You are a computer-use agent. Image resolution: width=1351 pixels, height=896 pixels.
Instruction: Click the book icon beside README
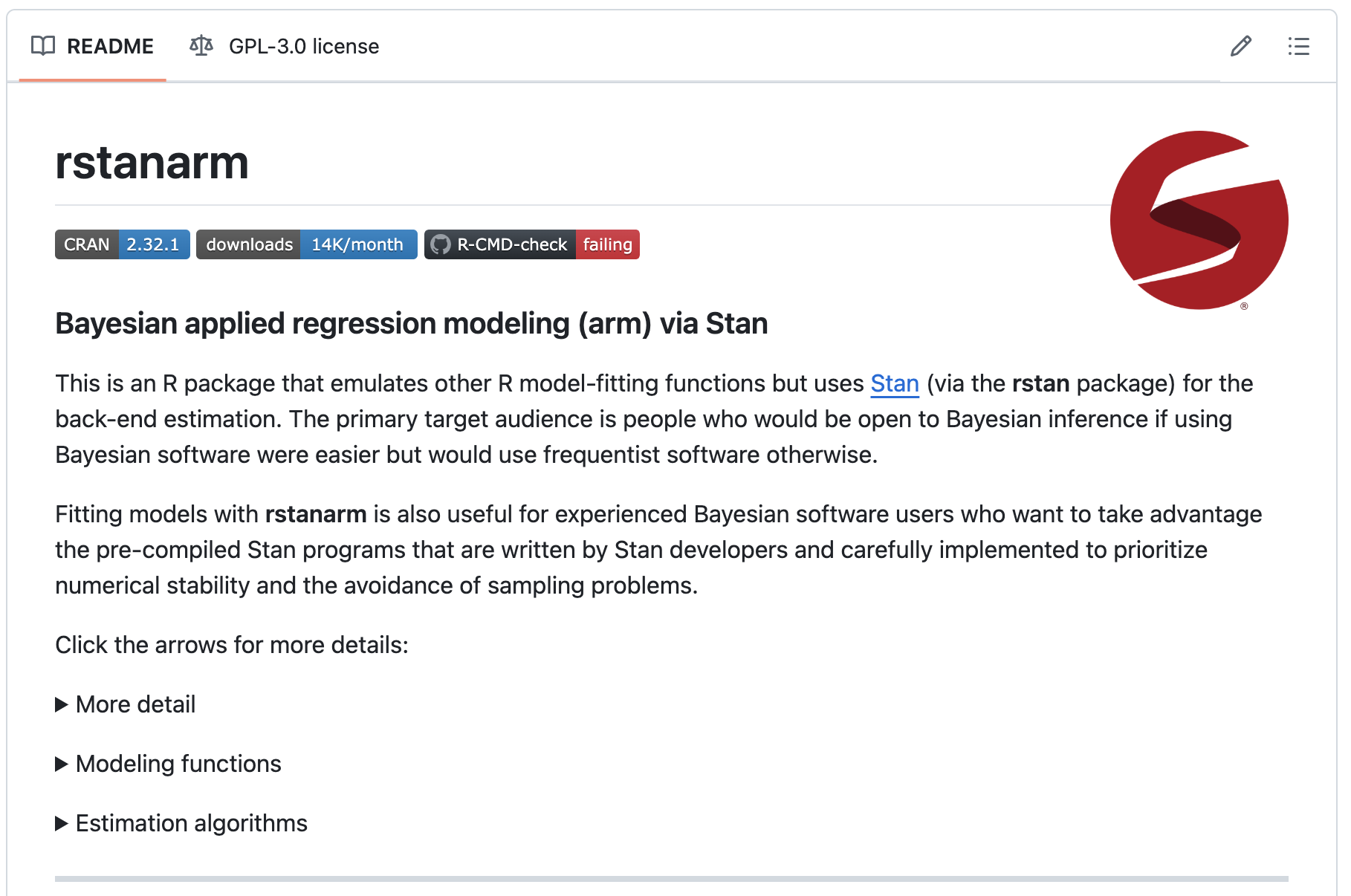[43, 46]
